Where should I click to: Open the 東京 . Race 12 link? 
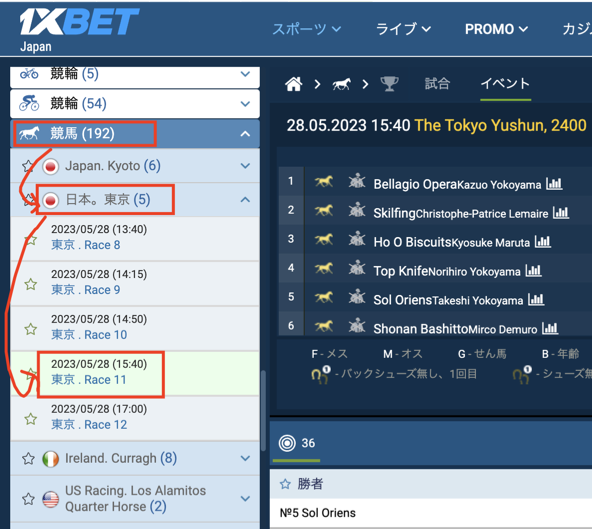[x=89, y=425]
